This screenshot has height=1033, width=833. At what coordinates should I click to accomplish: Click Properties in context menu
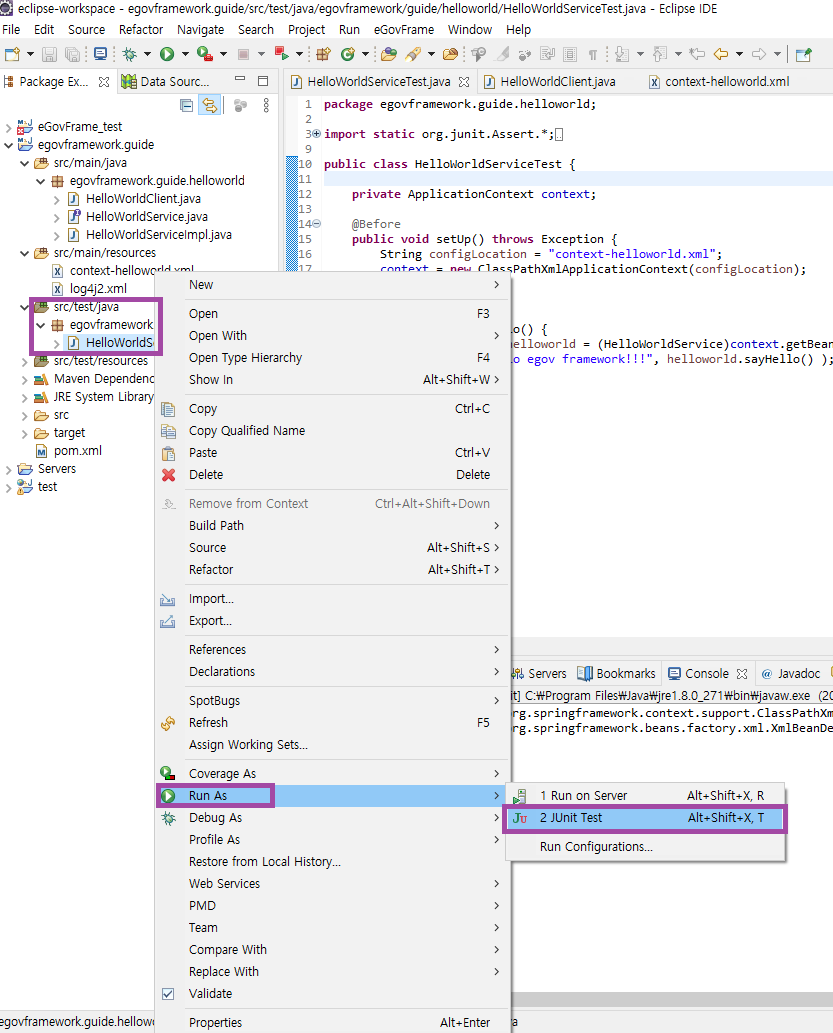click(x=332, y=1023)
